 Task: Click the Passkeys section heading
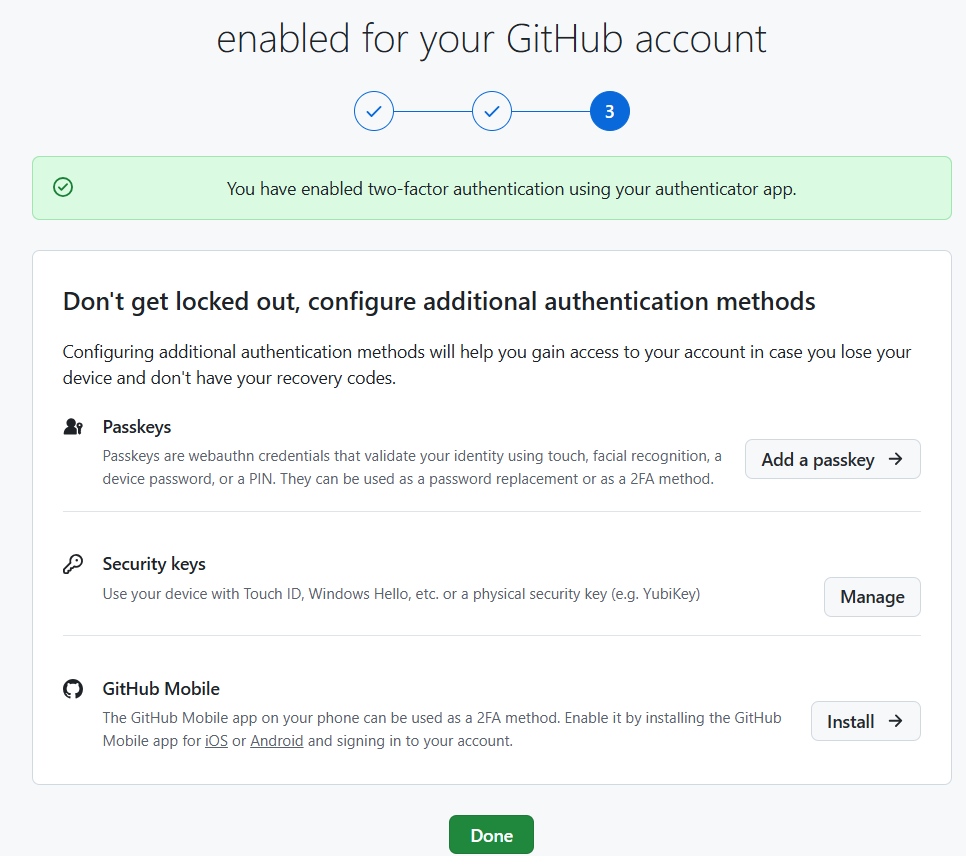(x=137, y=427)
